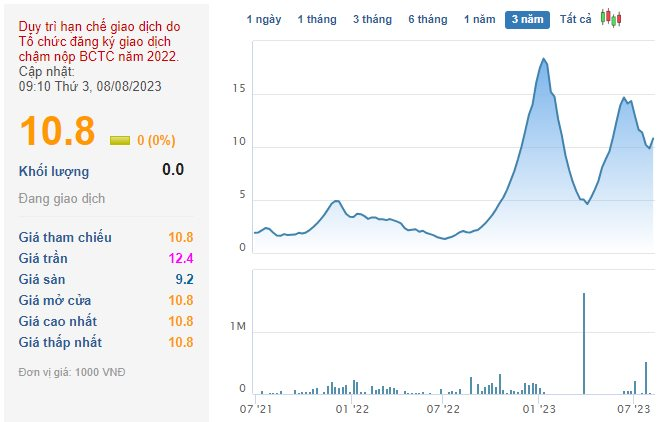
Task: Choose the '6 tháng' time range
Action: pyautogui.click(x=427, y=19)
